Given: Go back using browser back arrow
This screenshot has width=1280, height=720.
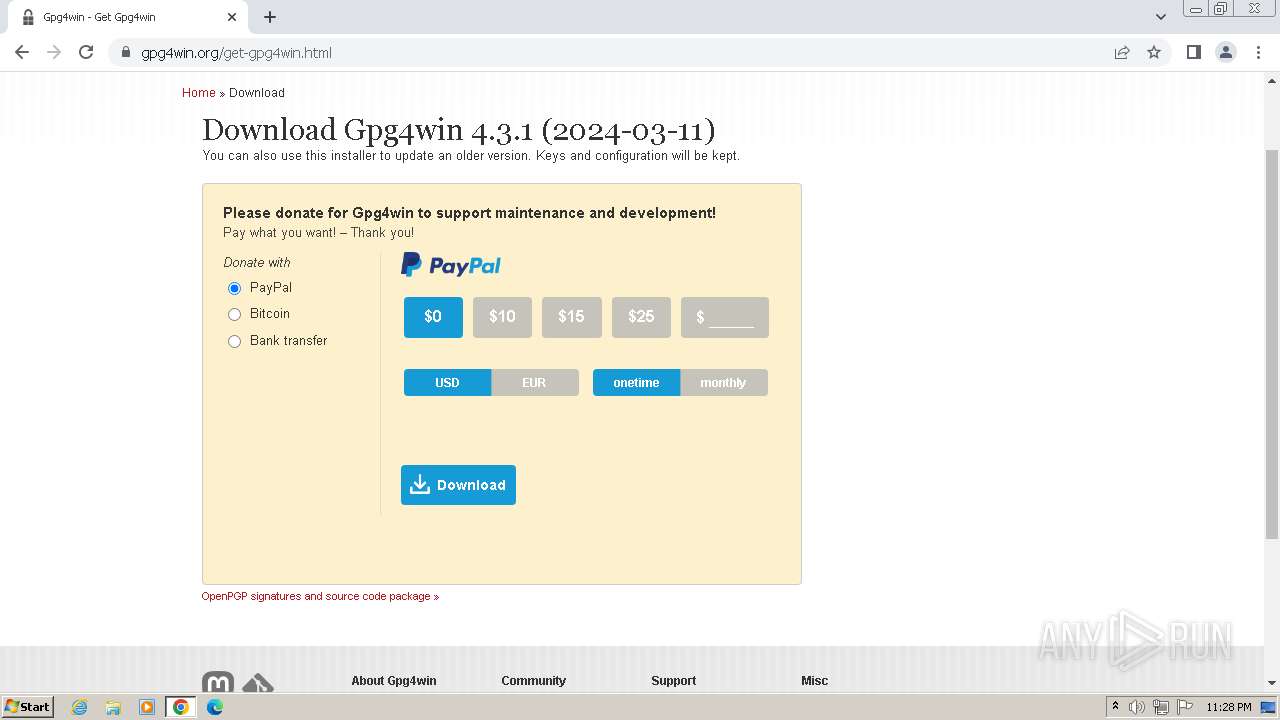Looking at the screenshot, I should click(22, 52).
